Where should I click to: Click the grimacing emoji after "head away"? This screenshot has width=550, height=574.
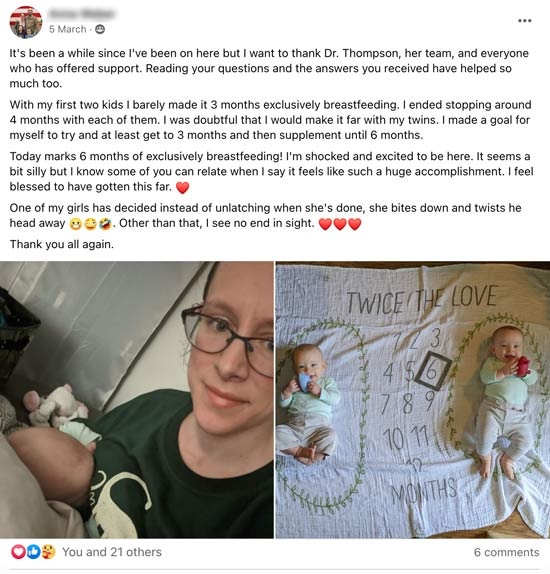pos(75,224)
